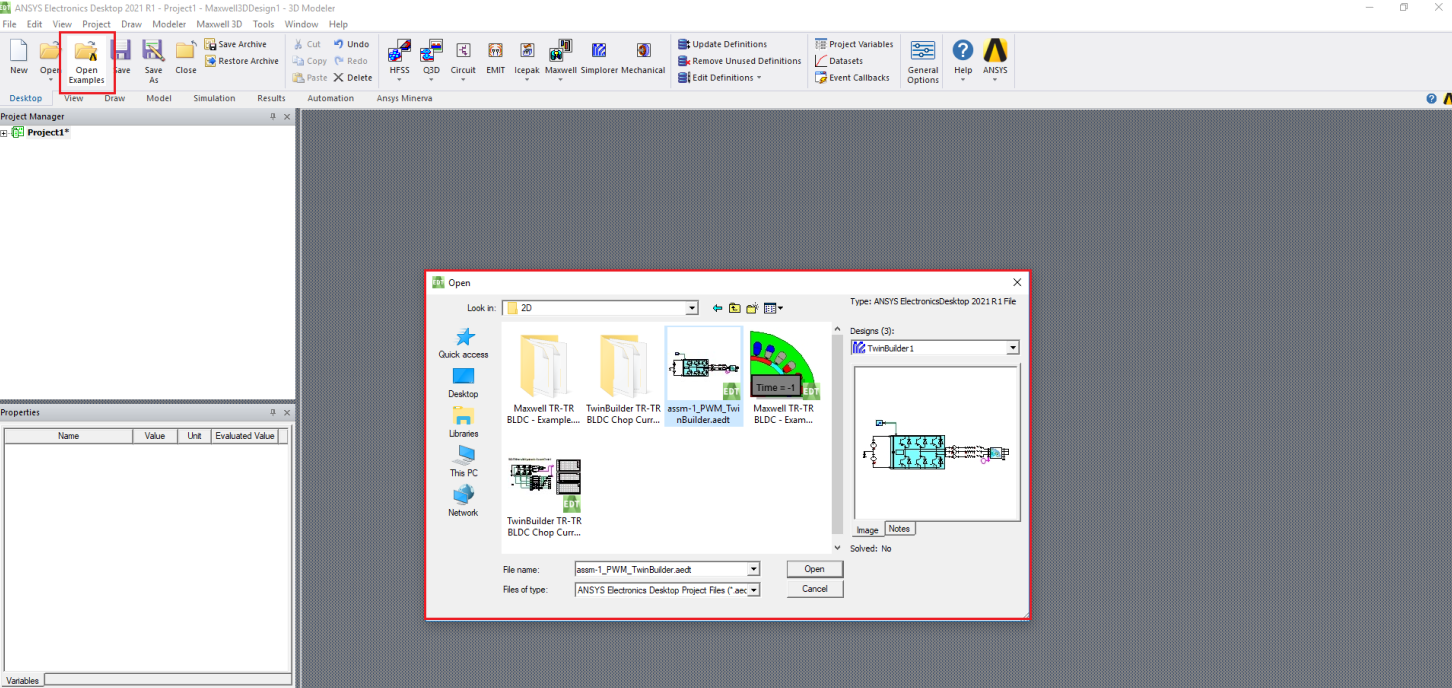Click the Project Variables icon
The image size is (1452, 688).
[821, 44]
